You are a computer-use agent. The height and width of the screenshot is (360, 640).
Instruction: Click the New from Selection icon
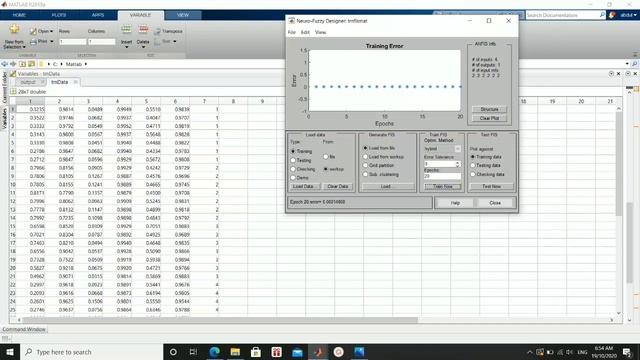(14, 29)
